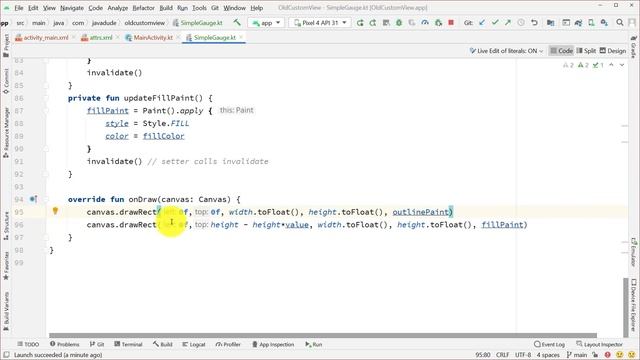Image resolution: width=640 pixels, height=360 pixels.
Task: Open the TODO tool window
Action: tap(28, 344)
